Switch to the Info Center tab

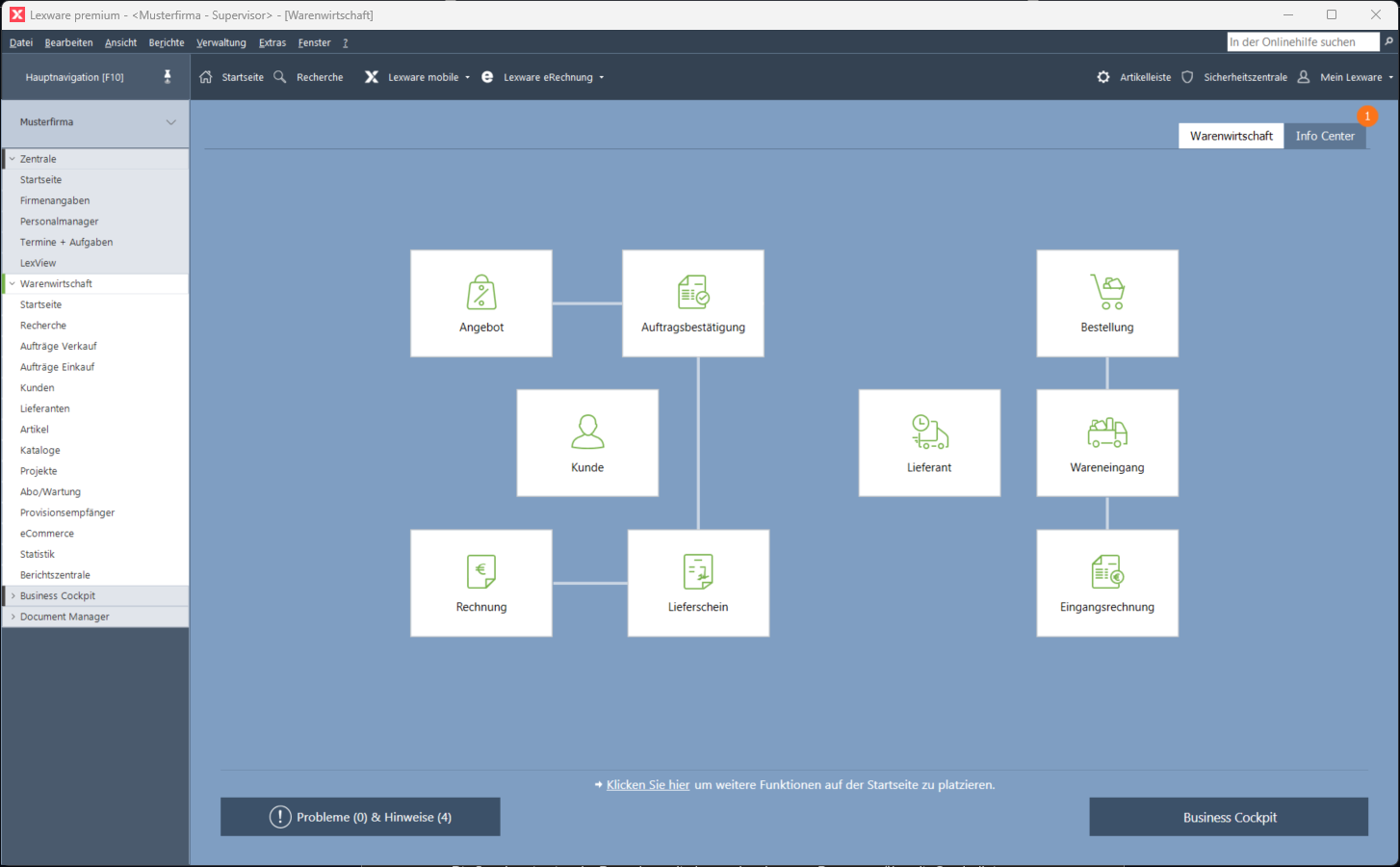pos(1325,136)
